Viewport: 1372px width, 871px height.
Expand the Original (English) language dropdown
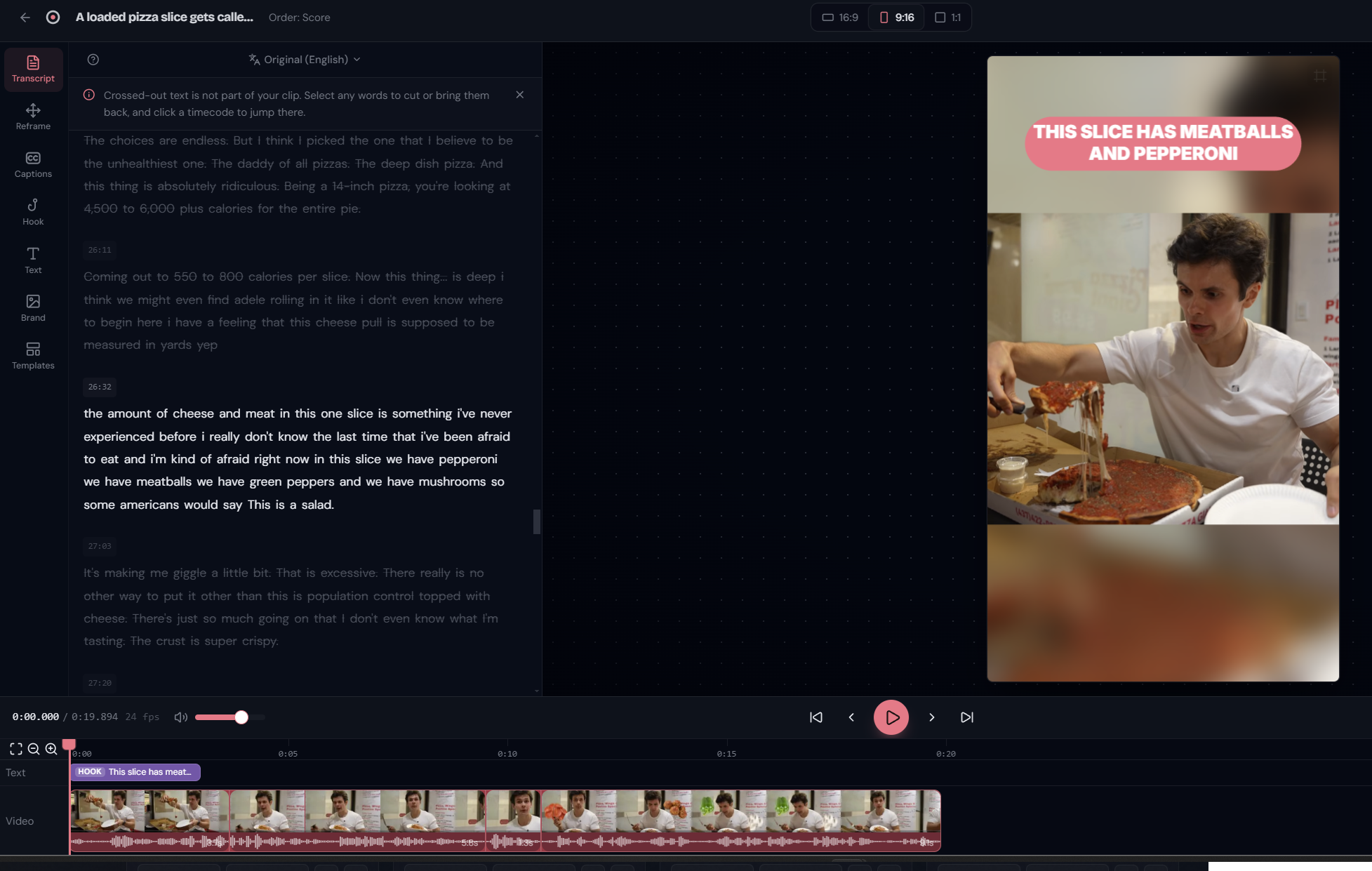[x=305, y=60]
